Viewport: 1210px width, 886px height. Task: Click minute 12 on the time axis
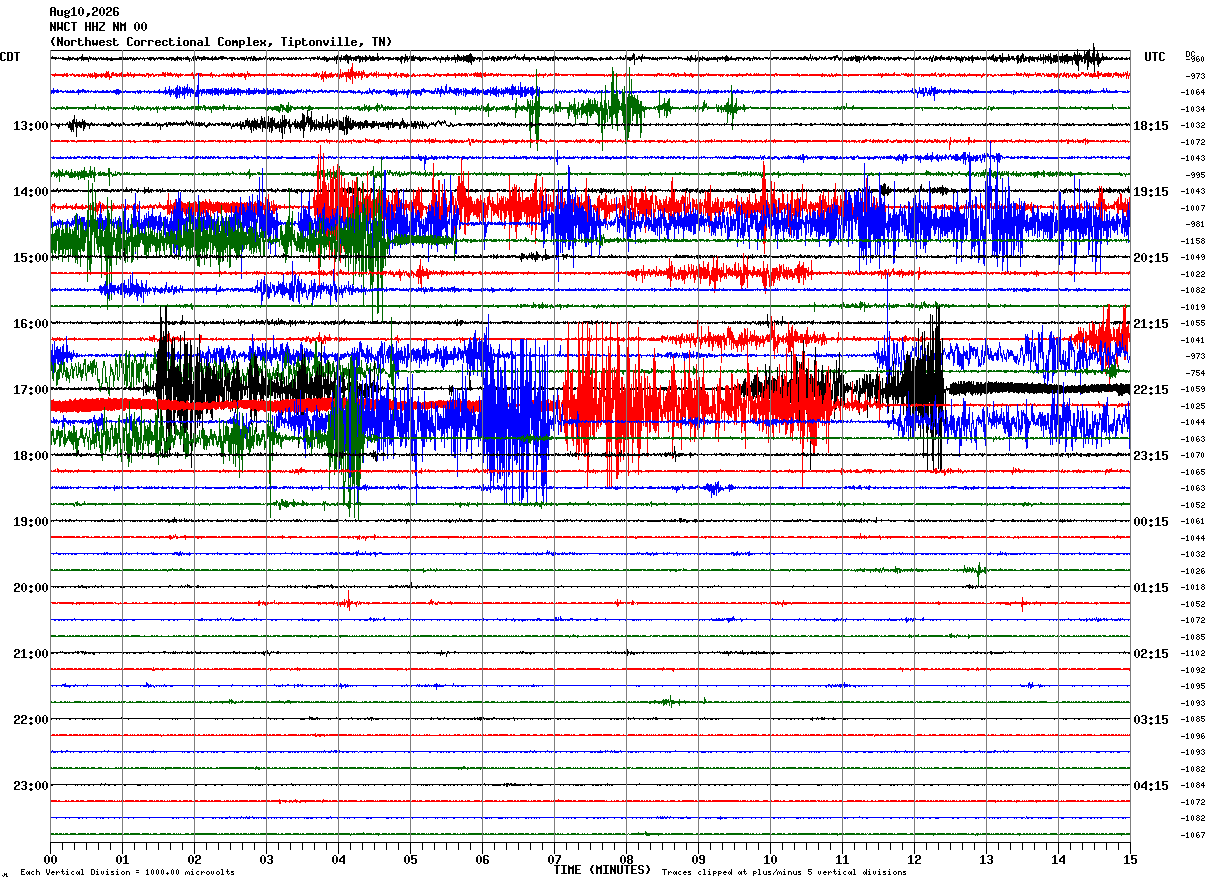(914, 859)
